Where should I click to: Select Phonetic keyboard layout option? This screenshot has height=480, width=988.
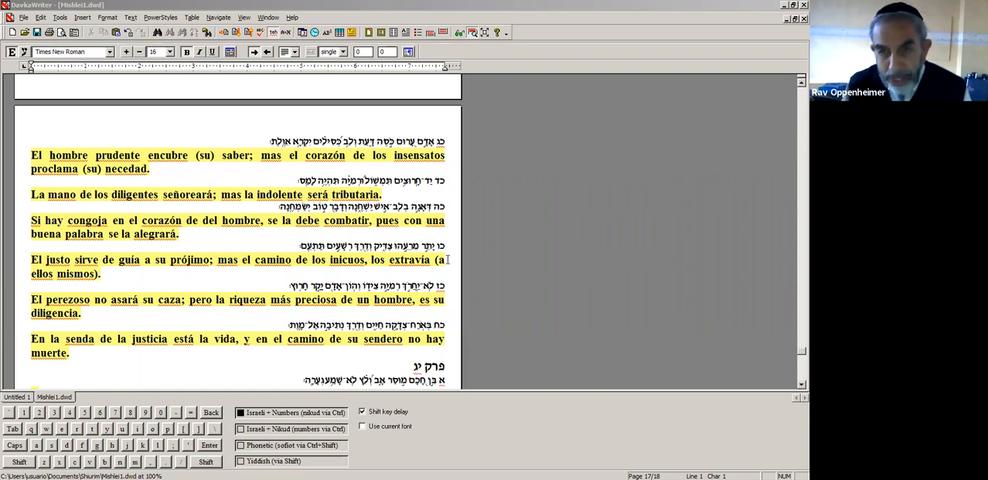click(291, 445)
